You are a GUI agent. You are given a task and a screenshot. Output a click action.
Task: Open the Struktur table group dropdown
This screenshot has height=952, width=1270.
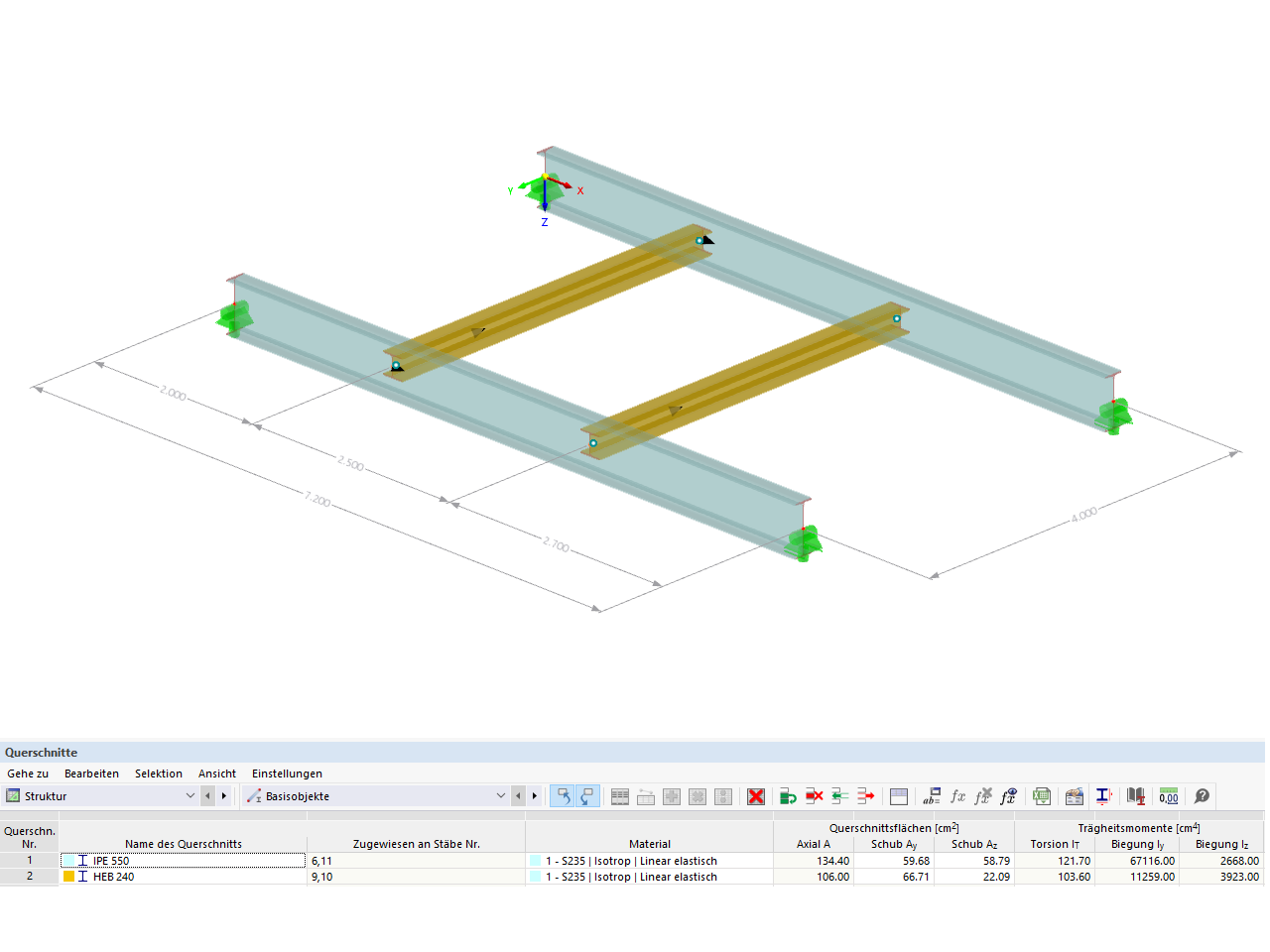click(191, 795)
